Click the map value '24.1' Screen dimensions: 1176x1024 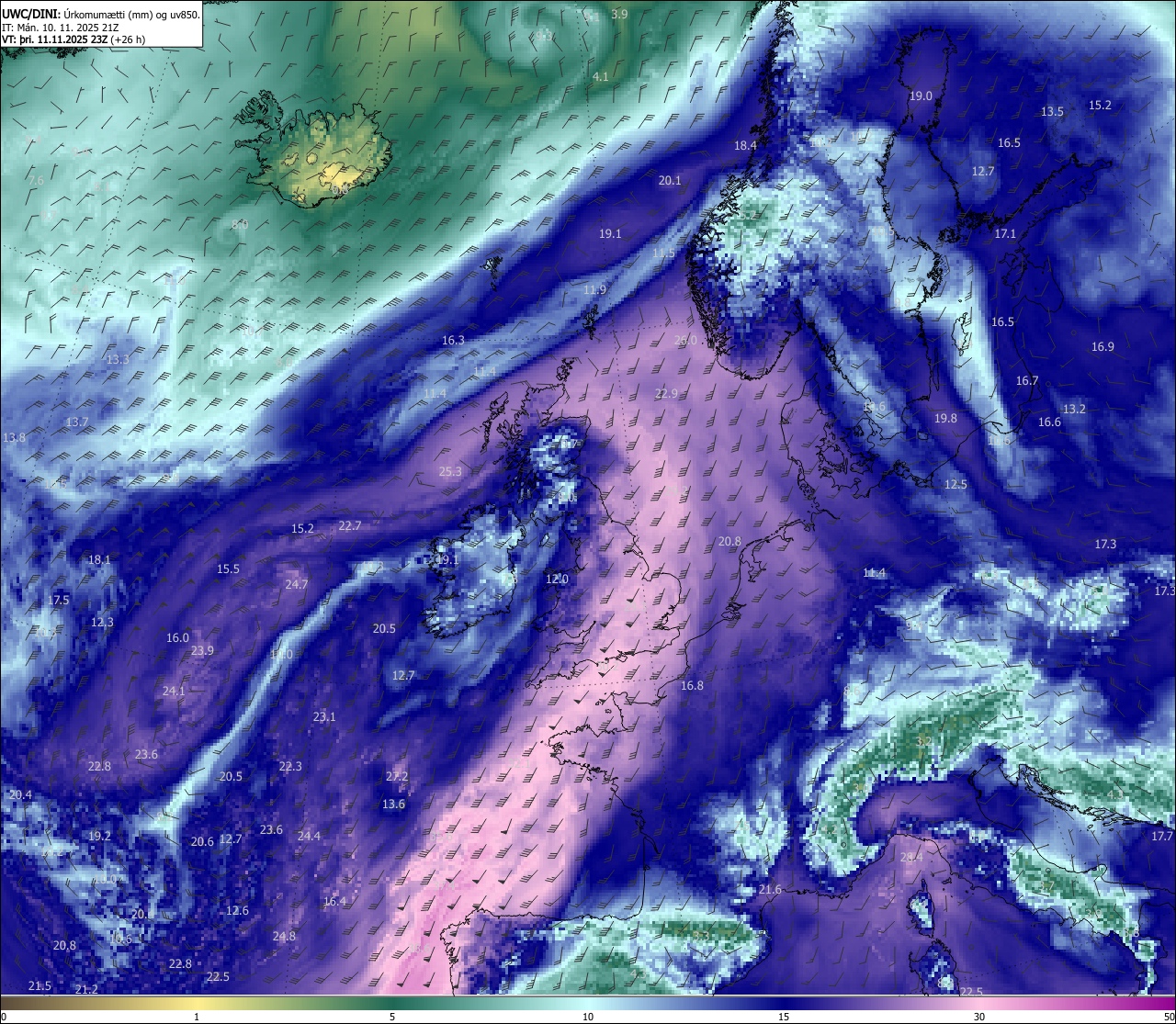pyautogui.click(x=174, y=691)
